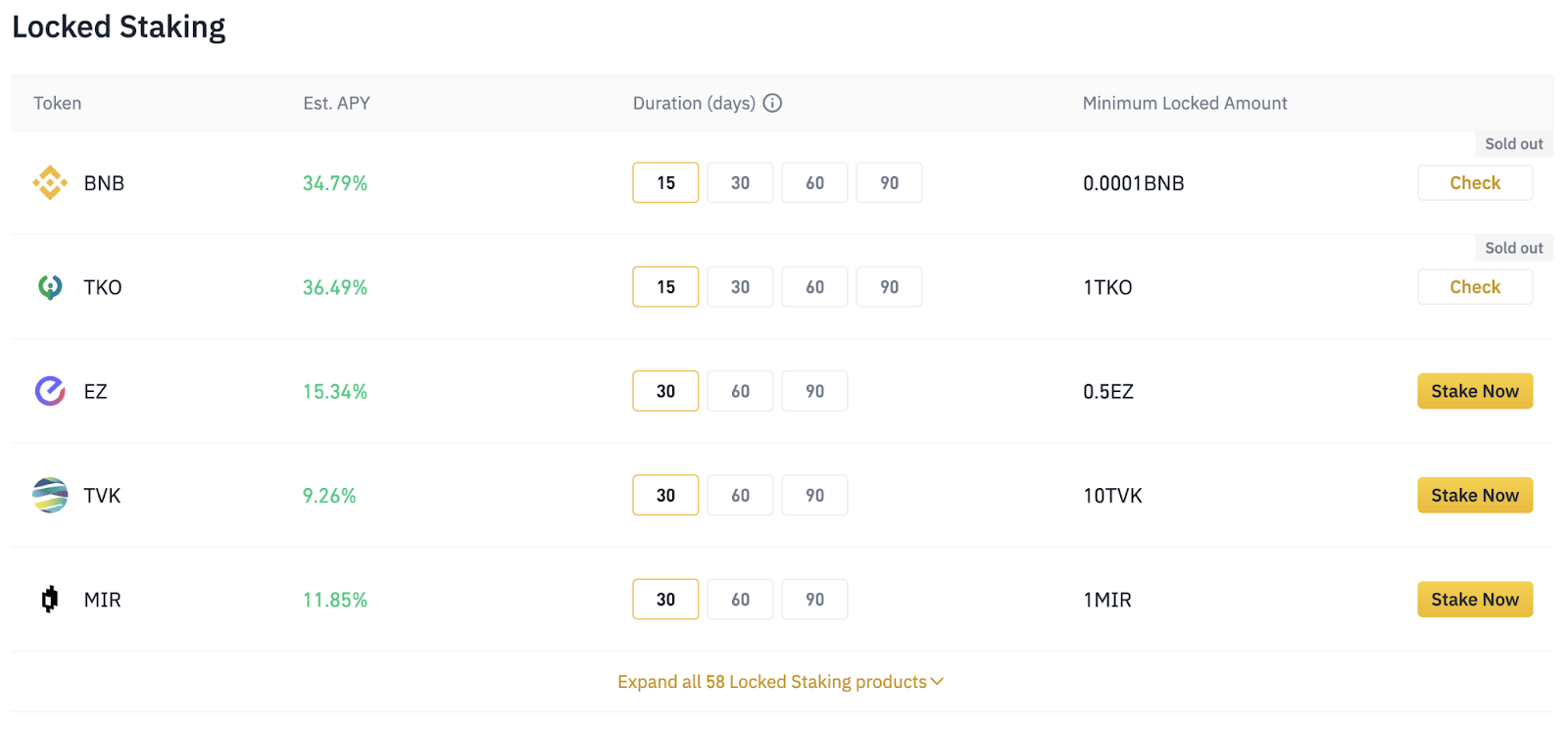Select 30-day duration for BNB
Viewport: 1568px width, 730px height.
(740, 183)
